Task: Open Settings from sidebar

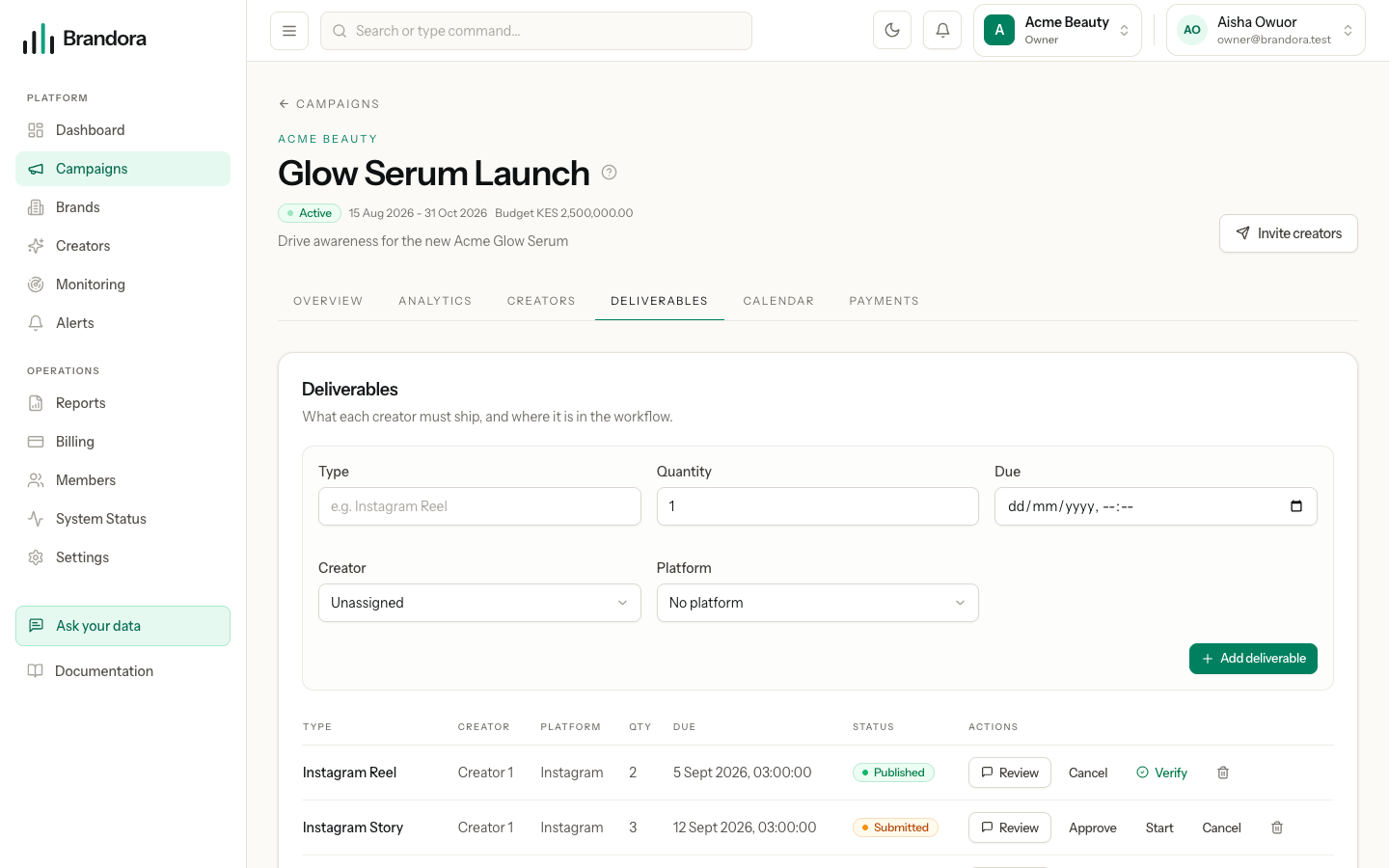Action: click(x=123, y=557)
